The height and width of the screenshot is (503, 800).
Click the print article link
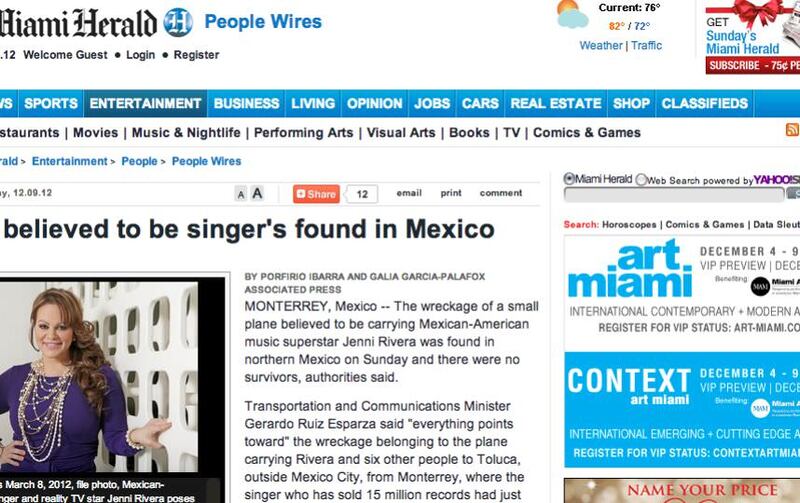tap(451, 193)
